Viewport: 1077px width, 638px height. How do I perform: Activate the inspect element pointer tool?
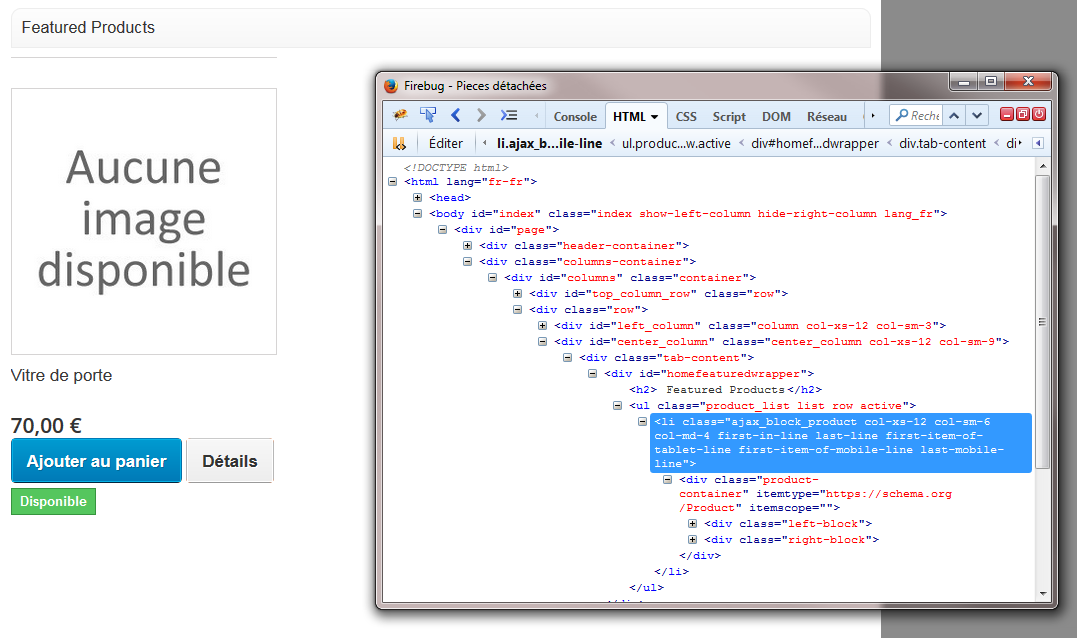428,115
